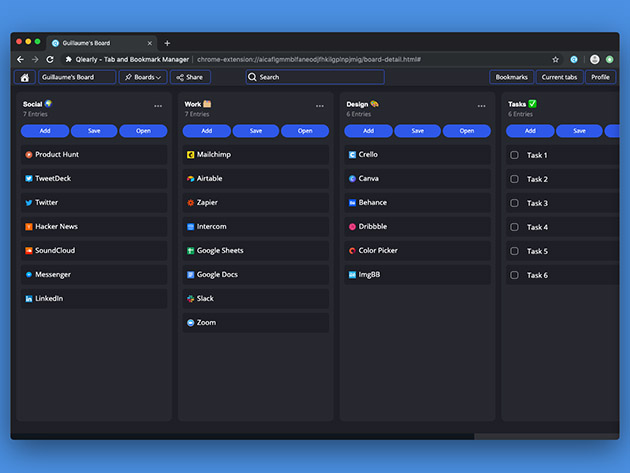
Task: Click the Behance favicon
Action: tap(352, 203)
